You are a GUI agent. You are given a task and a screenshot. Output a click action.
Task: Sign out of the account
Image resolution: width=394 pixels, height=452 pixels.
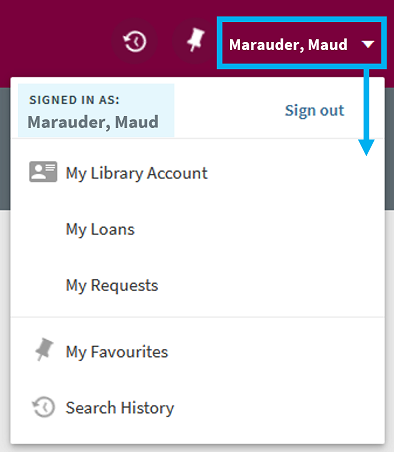click(314, 110)
